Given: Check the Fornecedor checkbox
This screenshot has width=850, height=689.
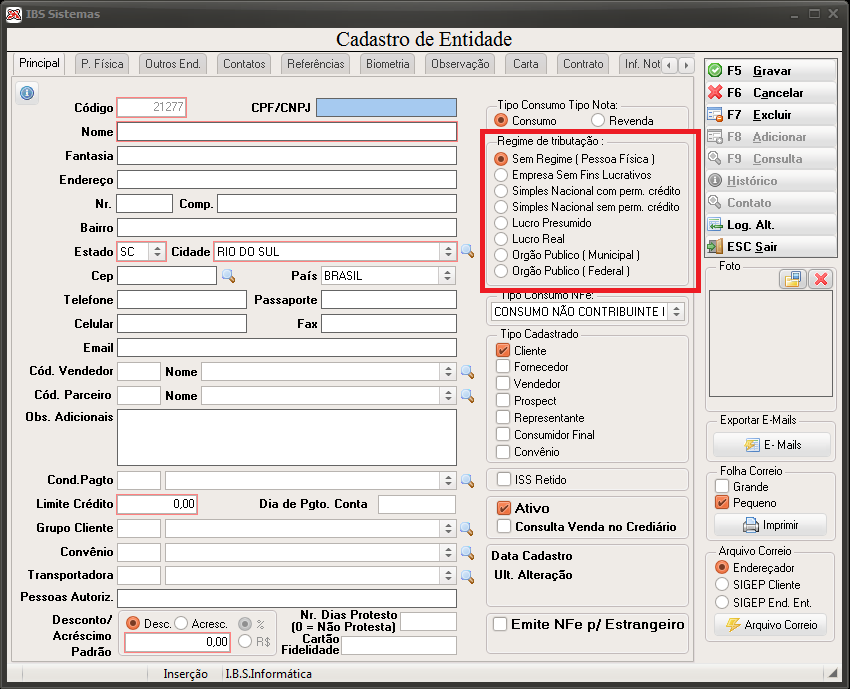Looking at the screenshot, I should tap(503, 366).
